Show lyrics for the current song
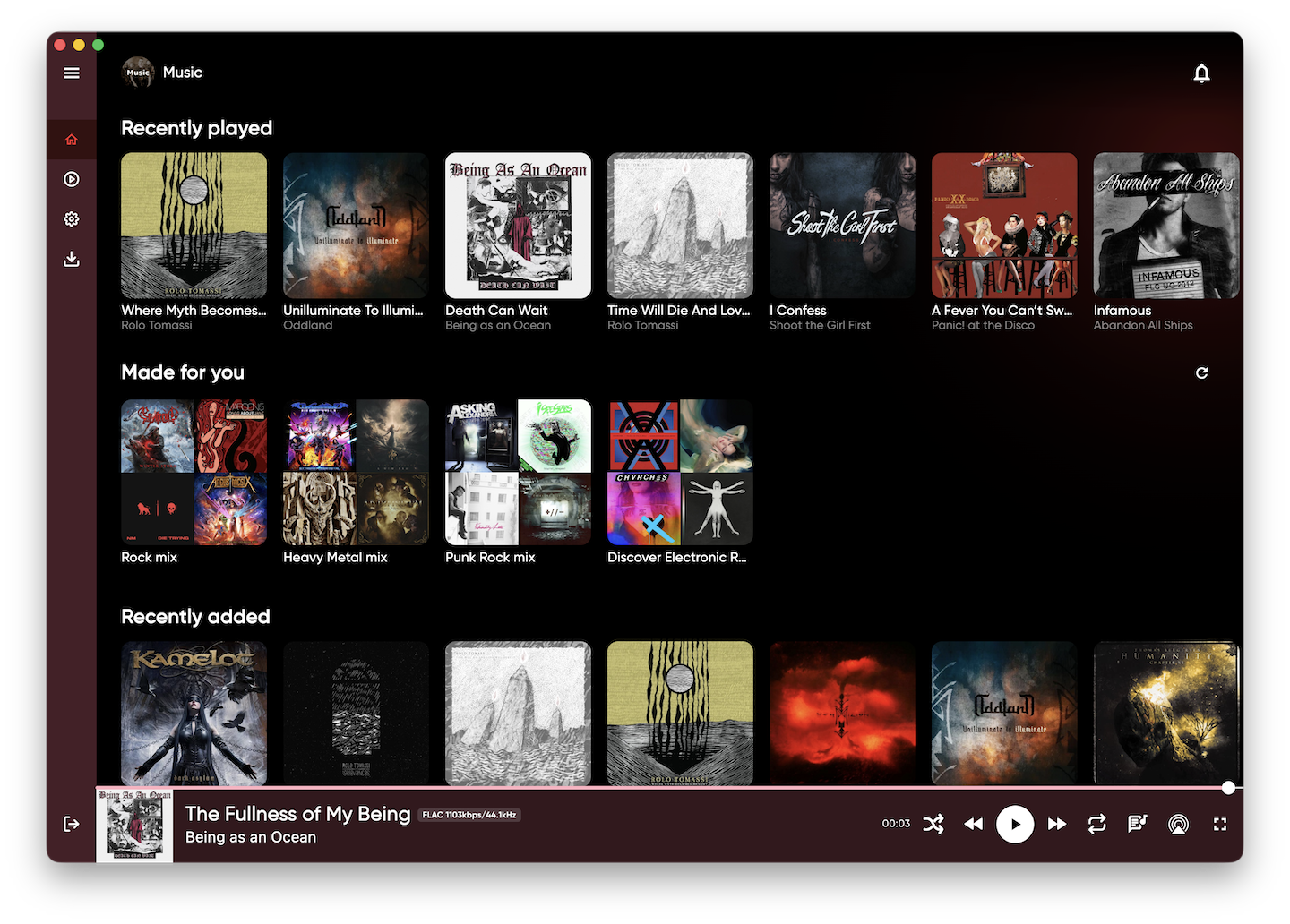 1138,824
